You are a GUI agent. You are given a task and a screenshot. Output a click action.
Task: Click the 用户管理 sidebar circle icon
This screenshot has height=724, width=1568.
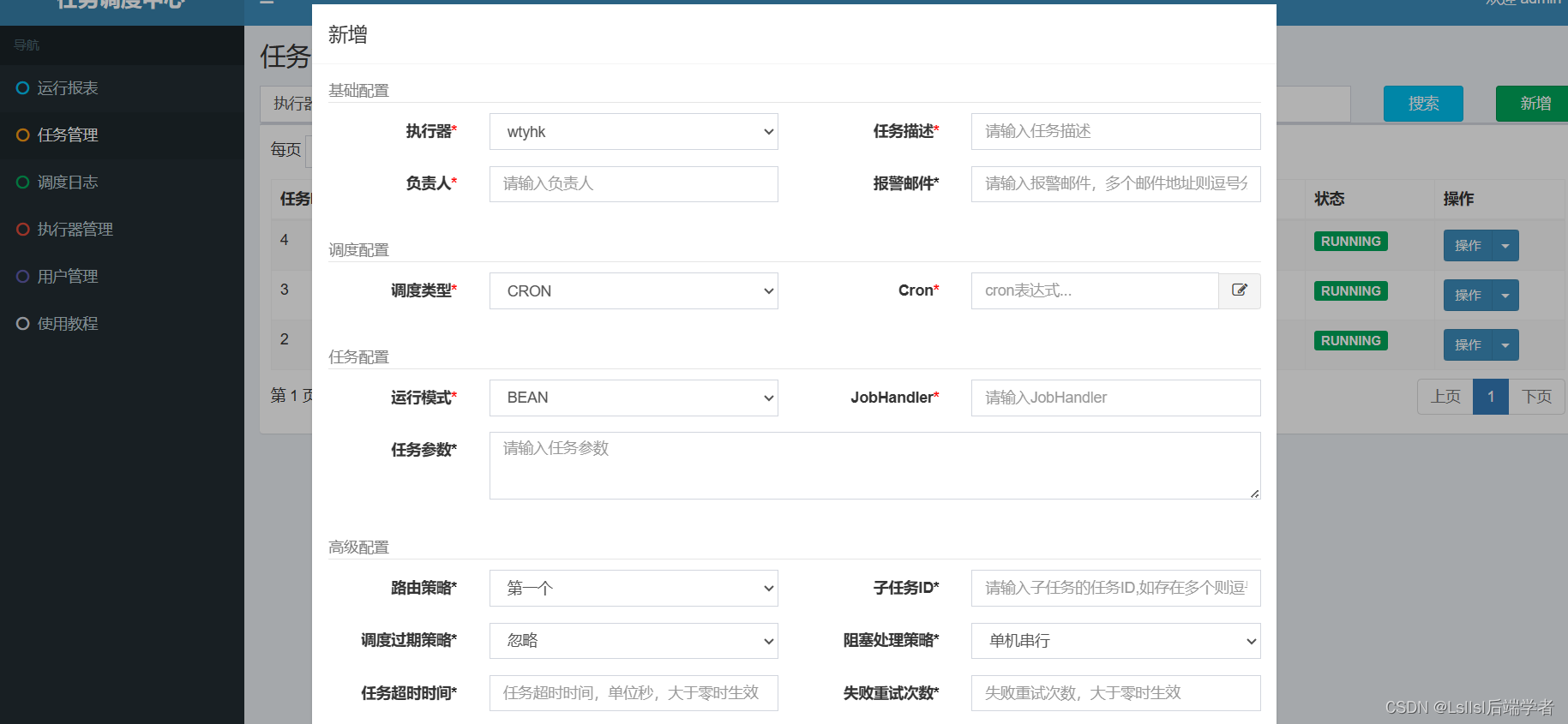(23, 277)
